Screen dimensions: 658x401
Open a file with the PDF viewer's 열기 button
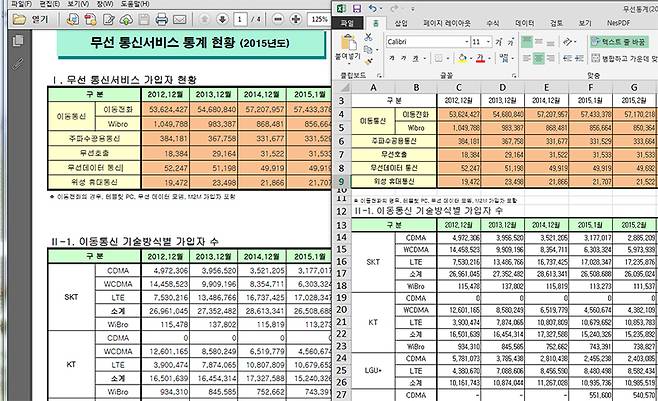tap(31, 19)
